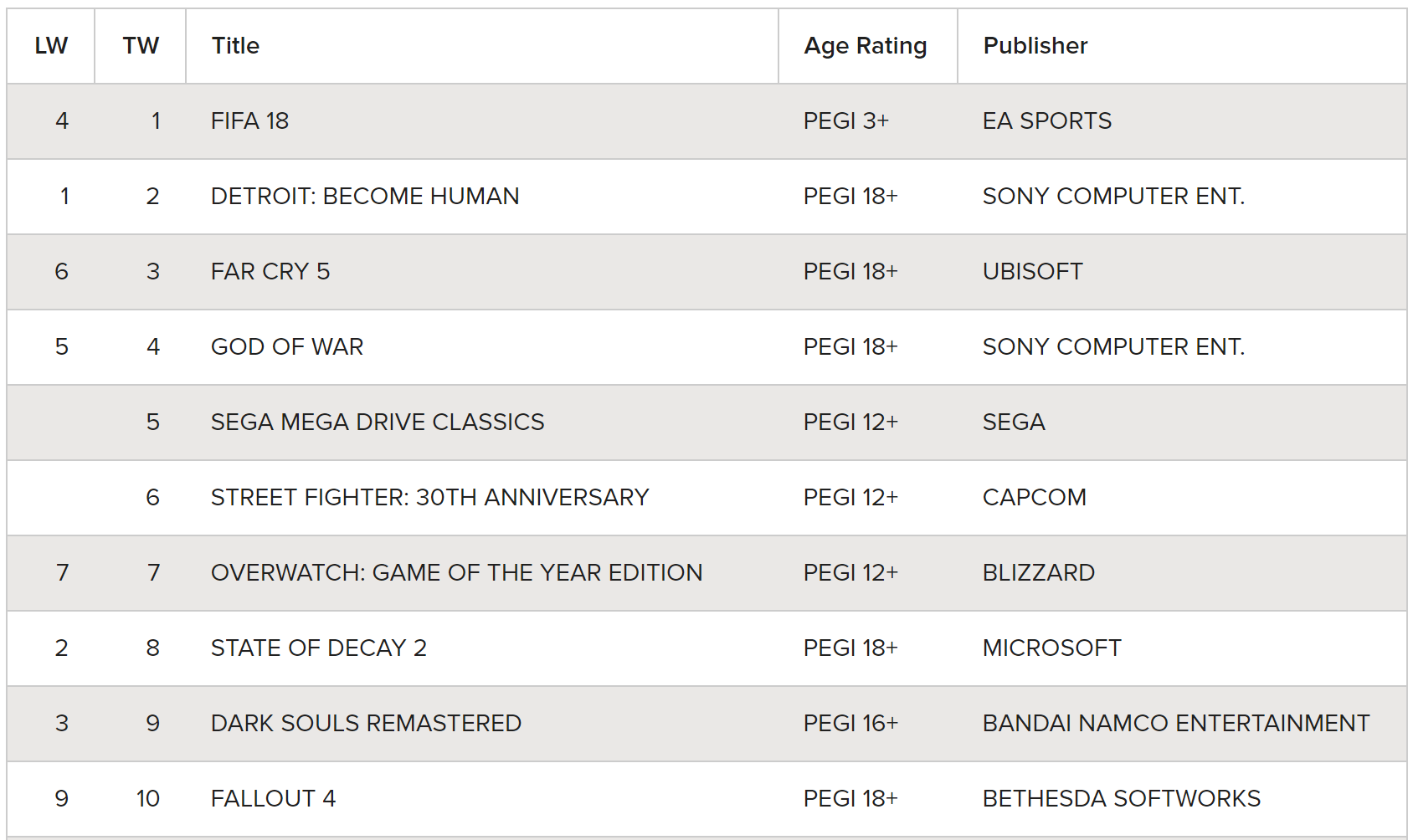This screenshot has width=1413, height=840.
Task: Select Overwatch: Game of the Year Edition
Action: coord(457,573)
